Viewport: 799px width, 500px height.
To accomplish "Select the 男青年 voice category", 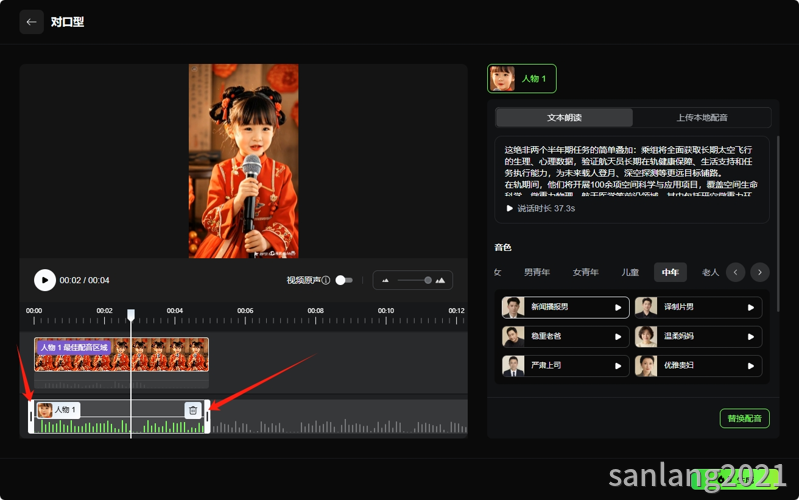I will click(537, 272).
